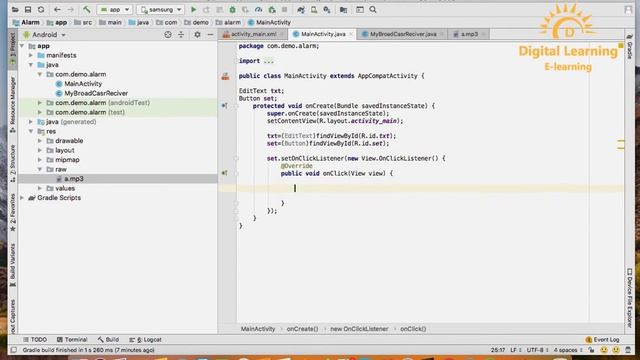Open Search Everywhere magnifier icon

(373, 9)
